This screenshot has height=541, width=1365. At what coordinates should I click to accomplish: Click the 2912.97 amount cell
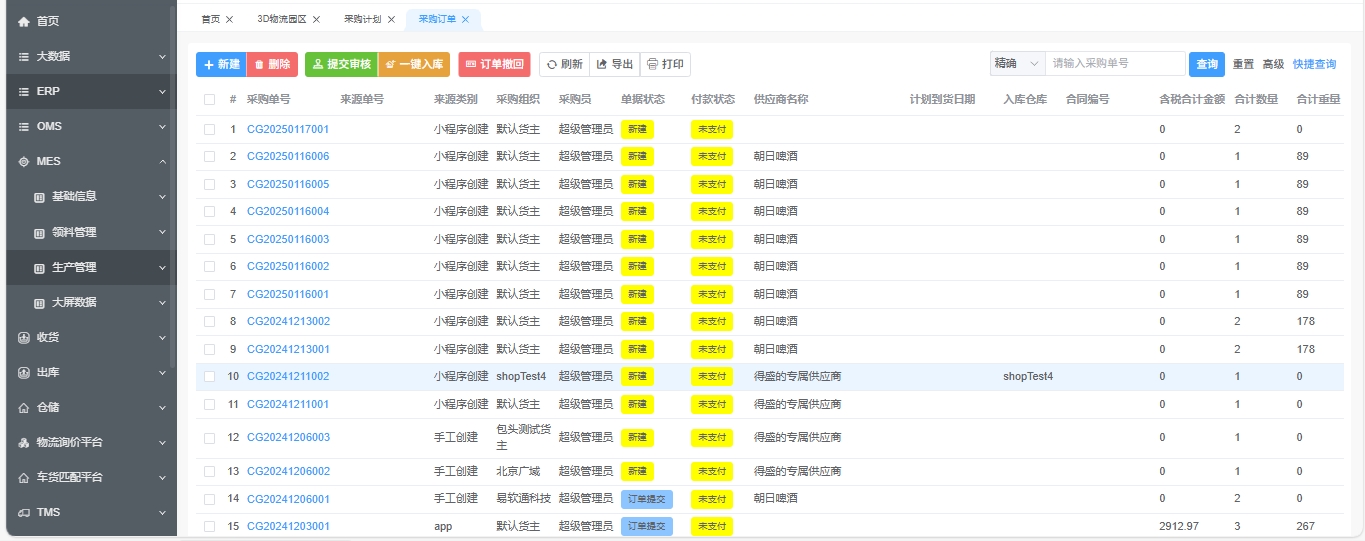1179,526
